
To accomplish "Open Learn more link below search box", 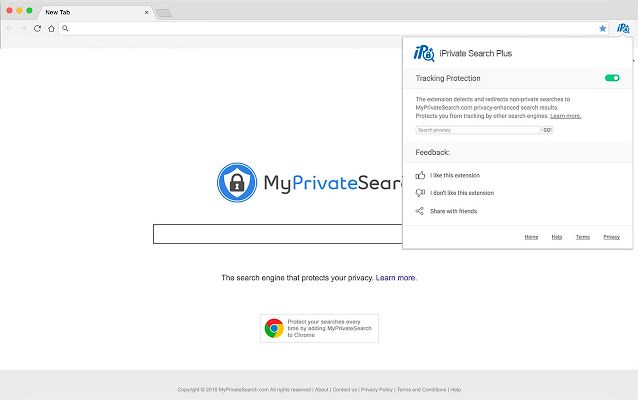I will coord(396,278).
